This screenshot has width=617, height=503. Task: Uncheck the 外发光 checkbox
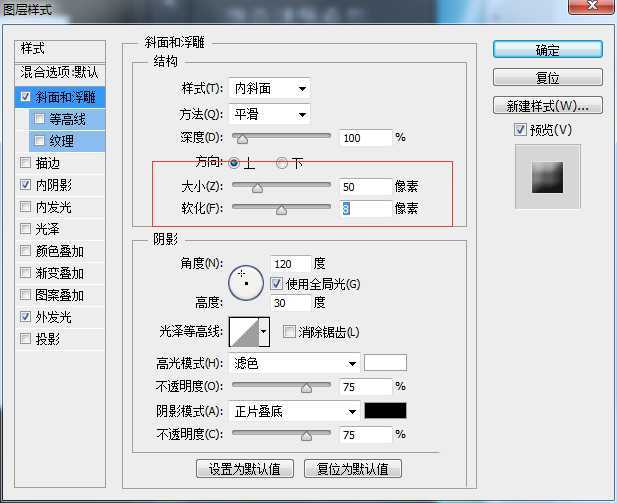(x=25, y=316)
